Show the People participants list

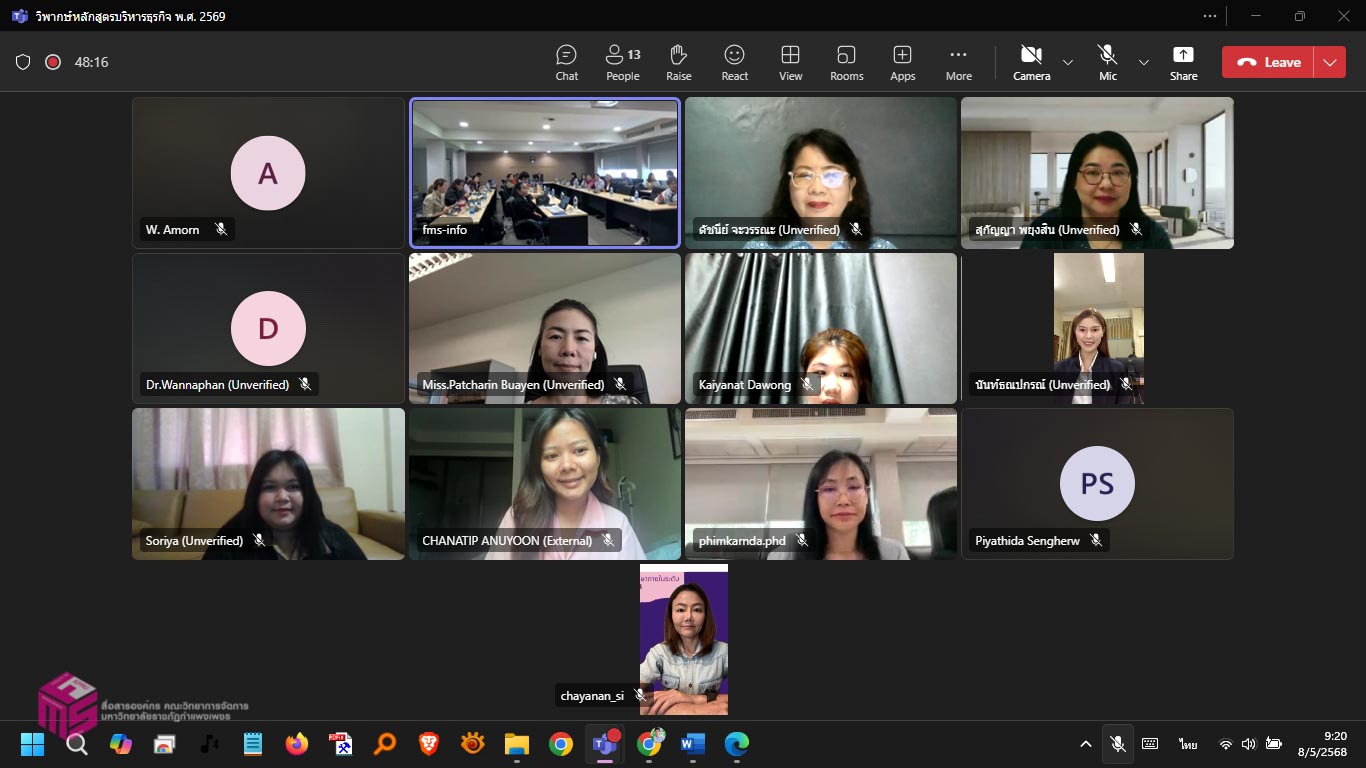point(622,62)
